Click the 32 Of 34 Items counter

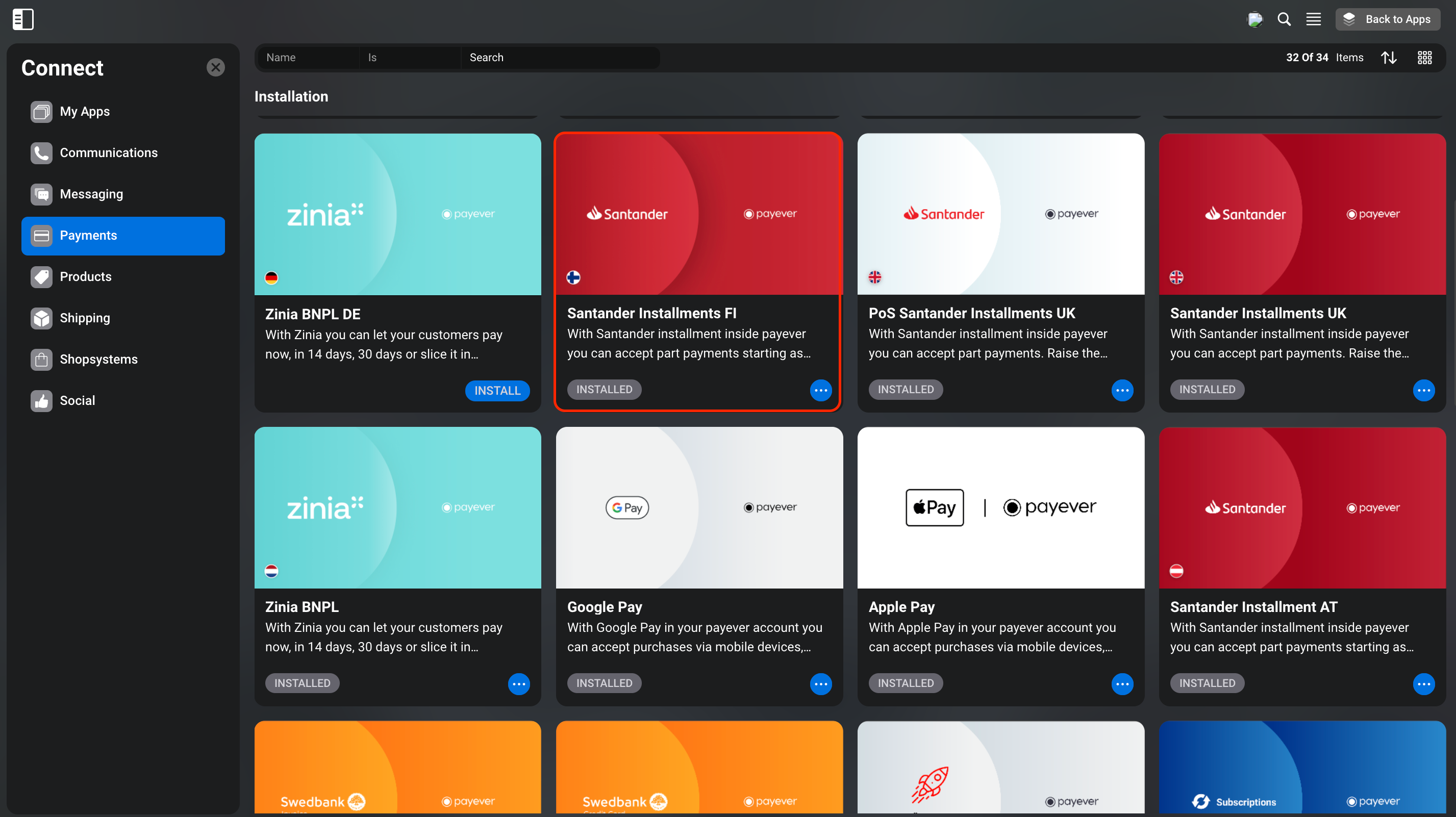(x=1324, y=58)
